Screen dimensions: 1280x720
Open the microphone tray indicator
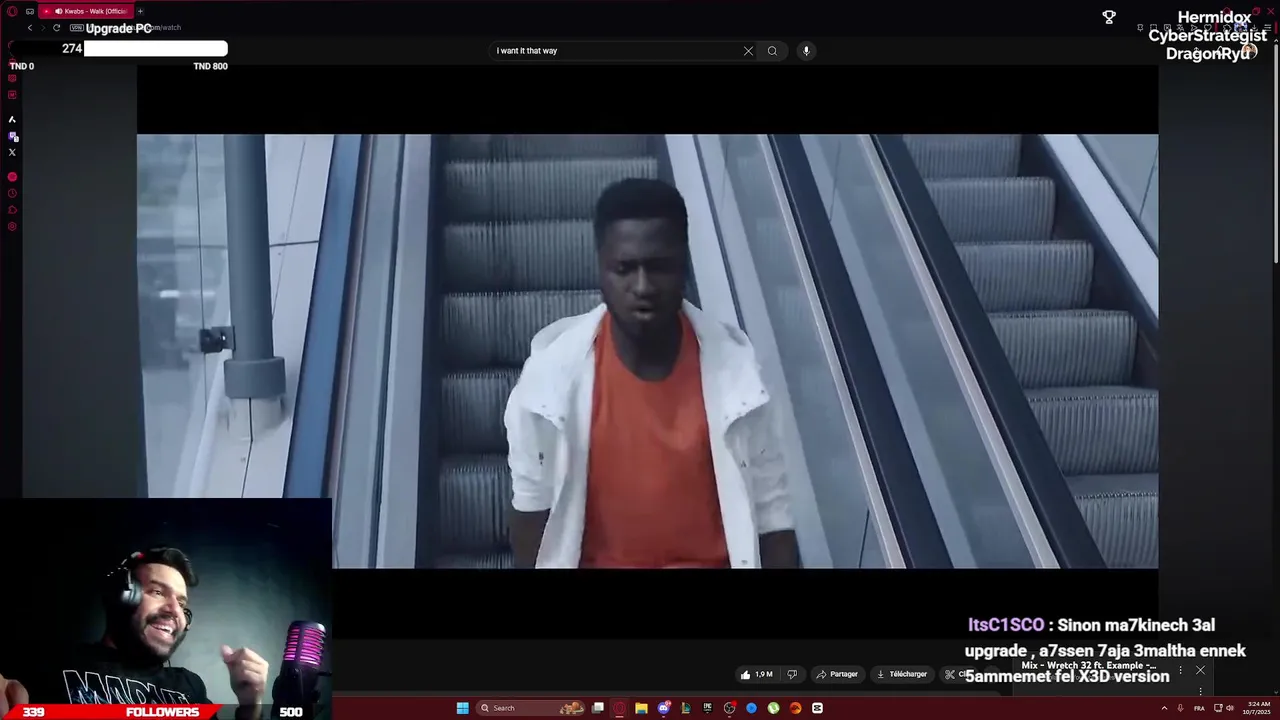(1180, 708)
